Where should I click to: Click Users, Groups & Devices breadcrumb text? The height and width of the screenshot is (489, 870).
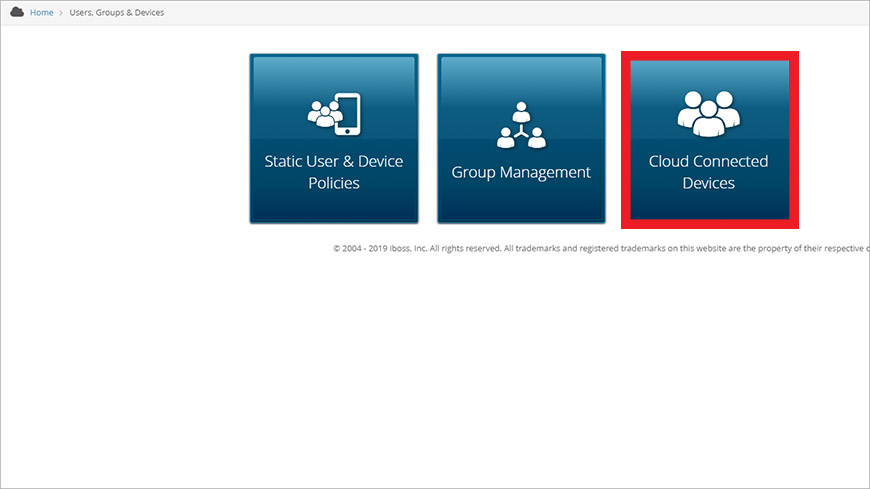pyautogui.click(x=117, y=12)
